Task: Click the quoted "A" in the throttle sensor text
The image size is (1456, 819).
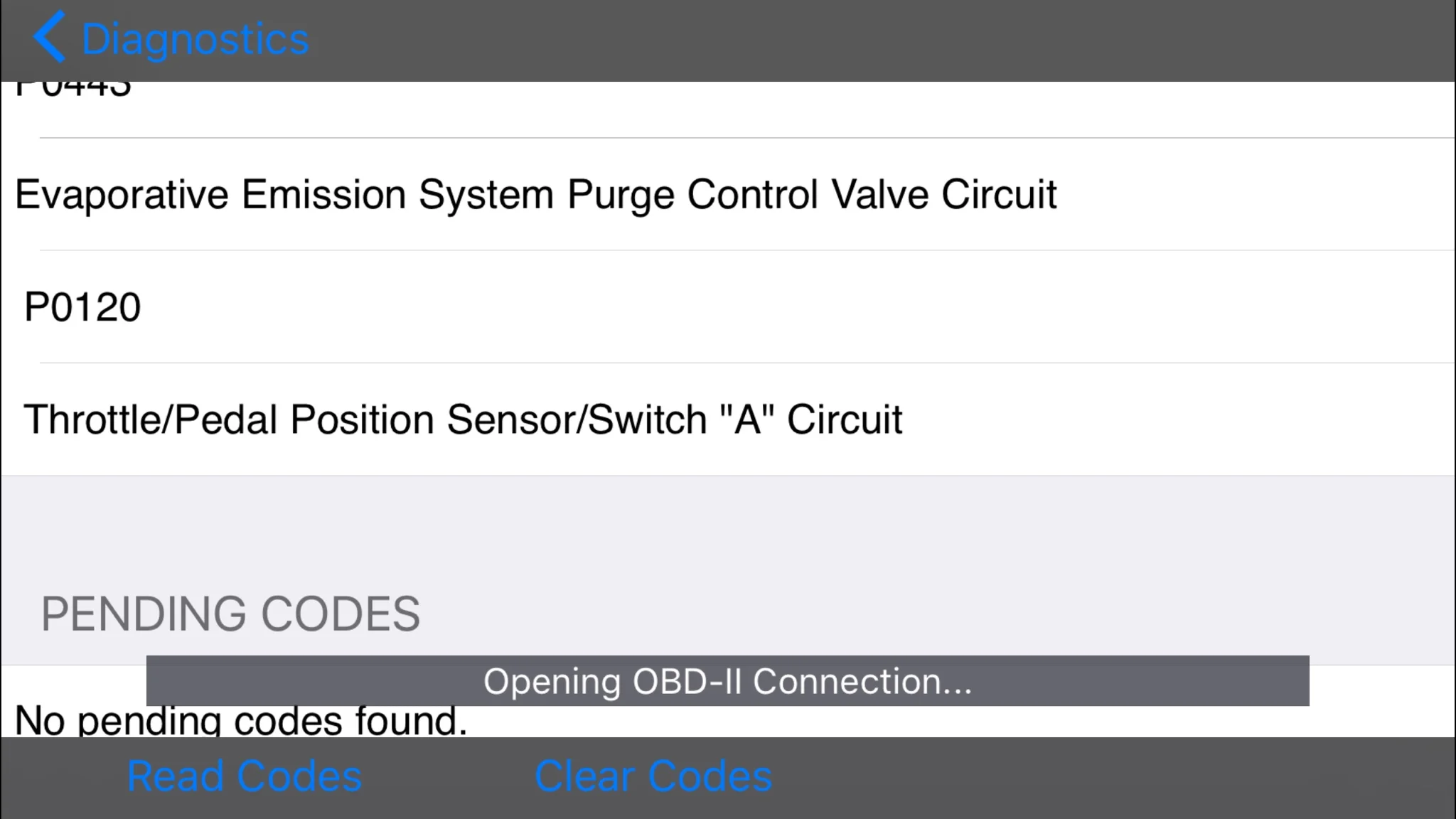Action: [746, 419]
